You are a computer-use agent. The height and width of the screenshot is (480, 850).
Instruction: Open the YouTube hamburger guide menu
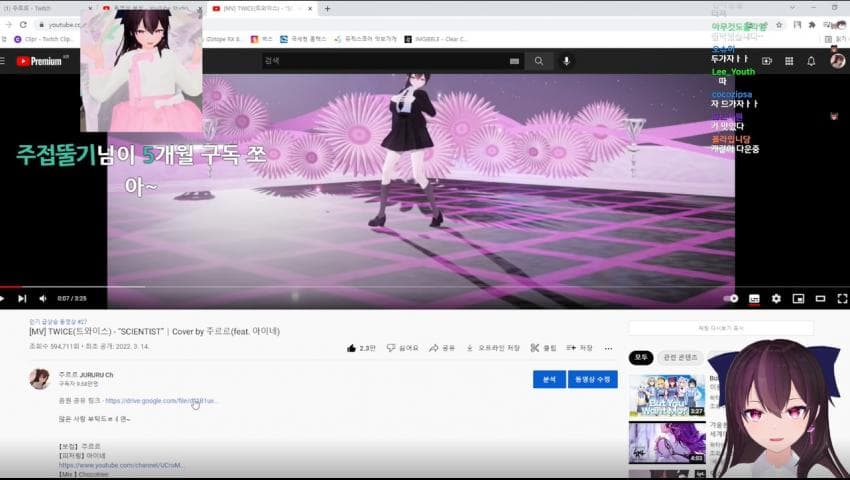point(3,61)
